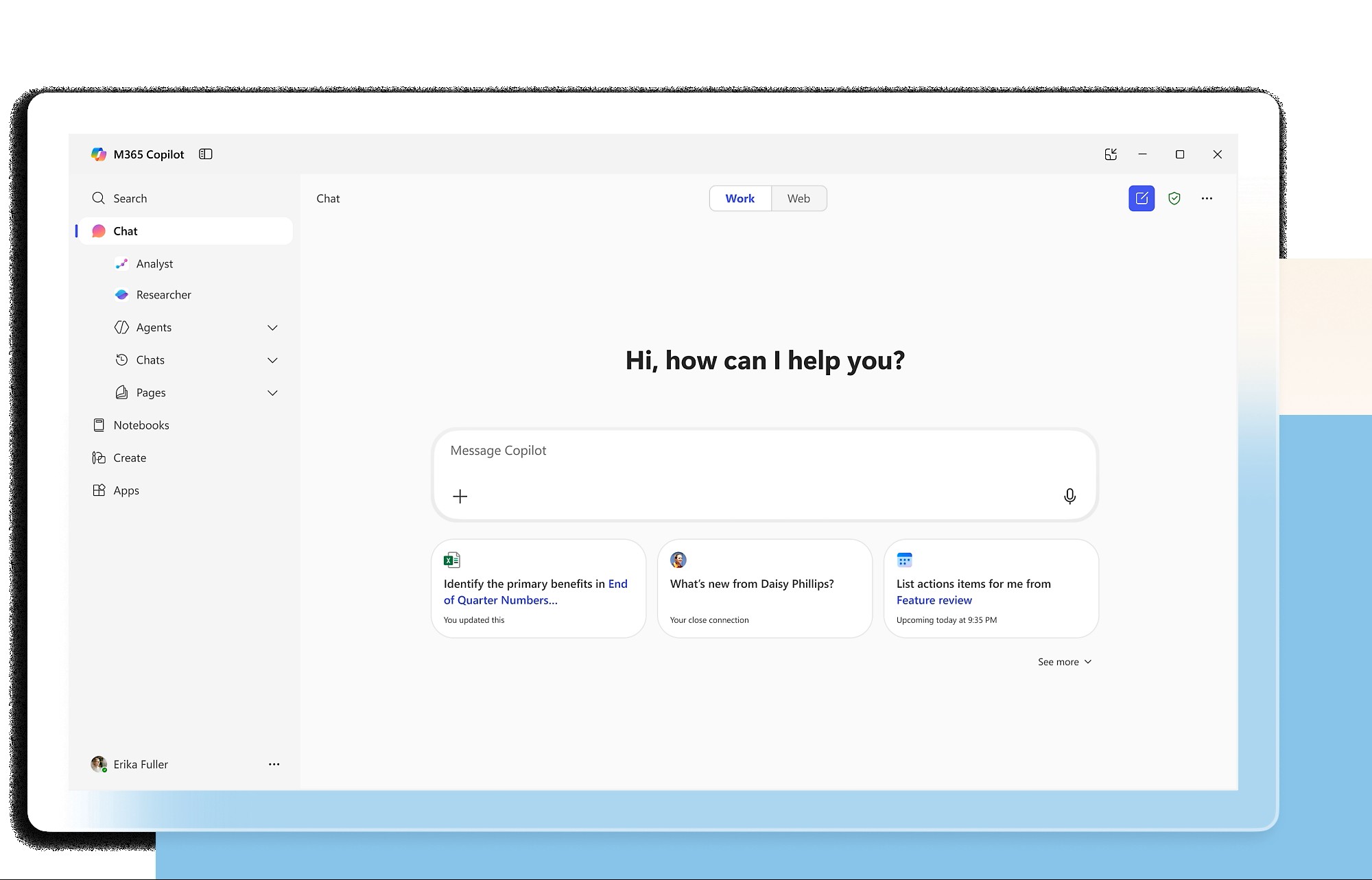Viewport: 1372px width, 880px height.
Task: Click the Chat header label
Action: coord(328,198)
